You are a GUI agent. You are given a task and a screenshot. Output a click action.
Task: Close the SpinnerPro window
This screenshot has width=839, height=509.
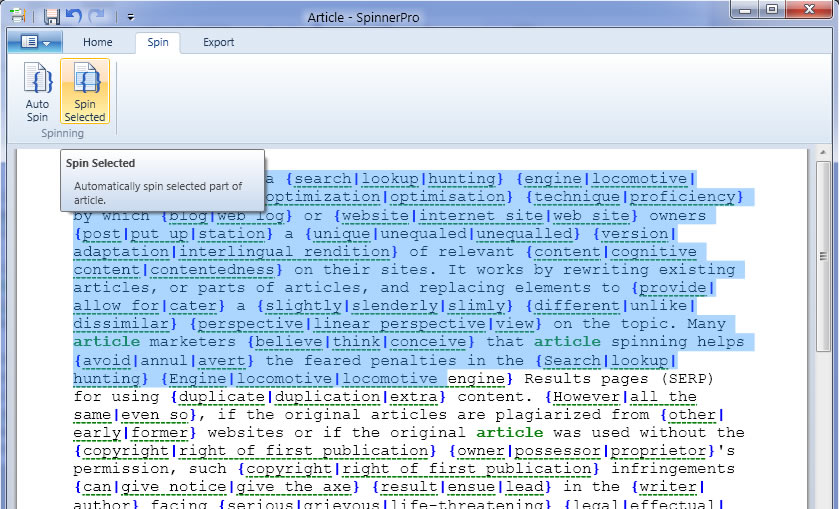coord(807,10)
